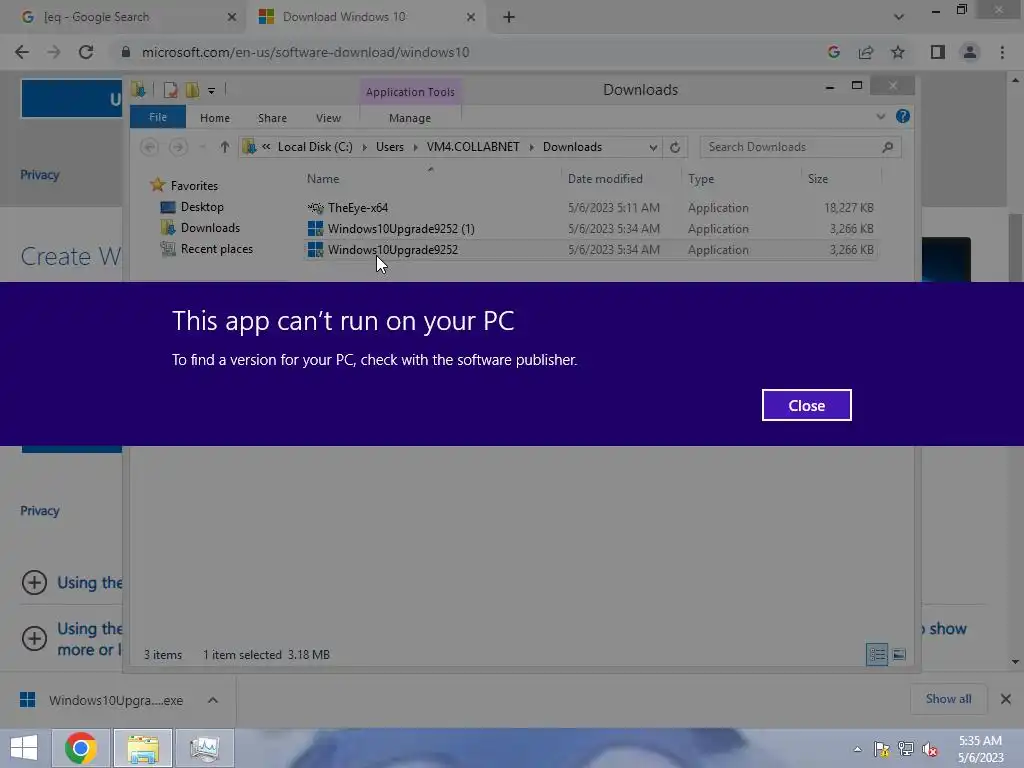The height and width of the screenshot is (768, 1024).
Task: Click the Search Downloads field
Action: (800, 147)
